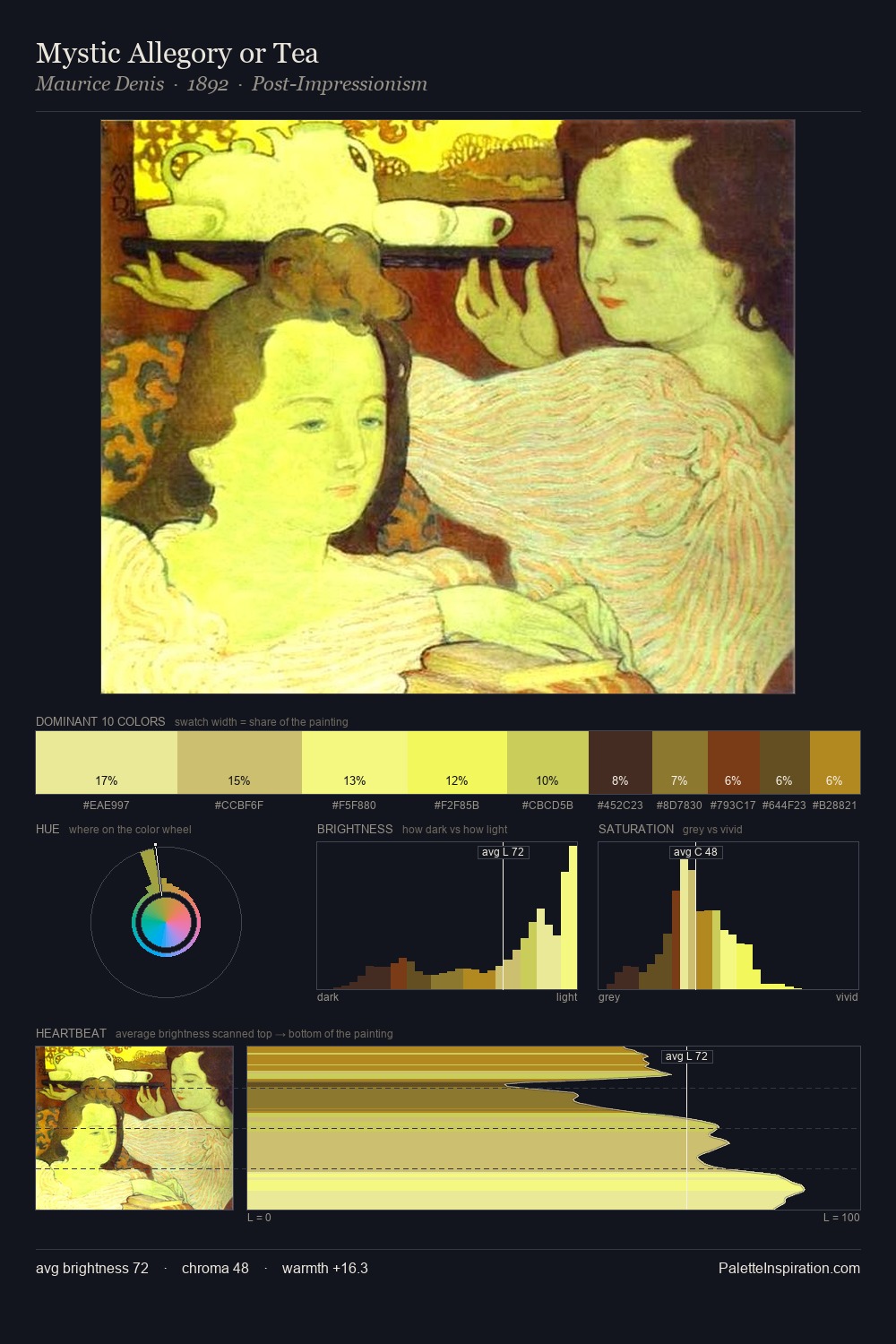This screenshot has height=1344, width=896.
Task: Click the 'grey' axis label under saturation
Action: click(609, 997)
